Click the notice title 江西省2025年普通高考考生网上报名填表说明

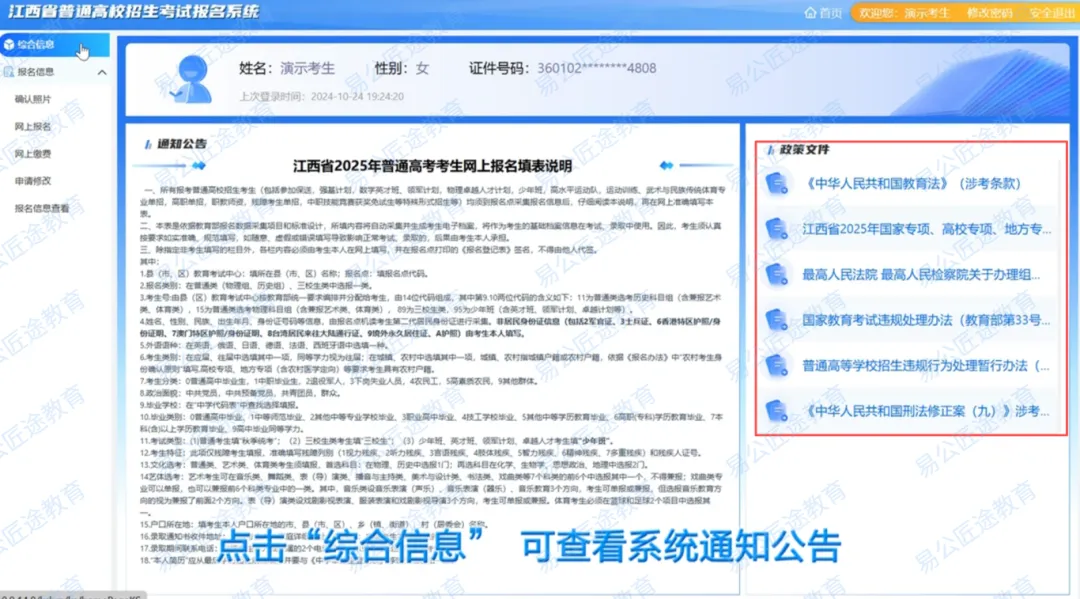(x=433, y=166)
